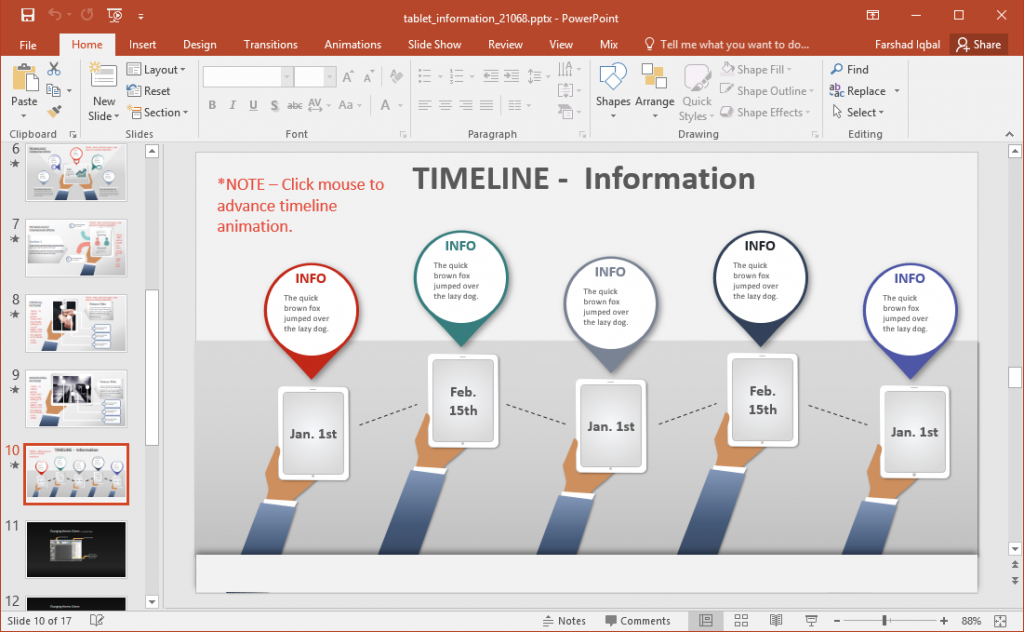Click the Replace button

point(864,90)
